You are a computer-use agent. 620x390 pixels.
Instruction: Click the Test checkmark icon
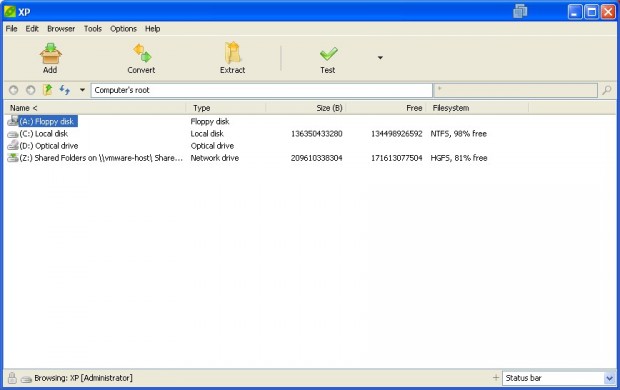coord(328,54)
